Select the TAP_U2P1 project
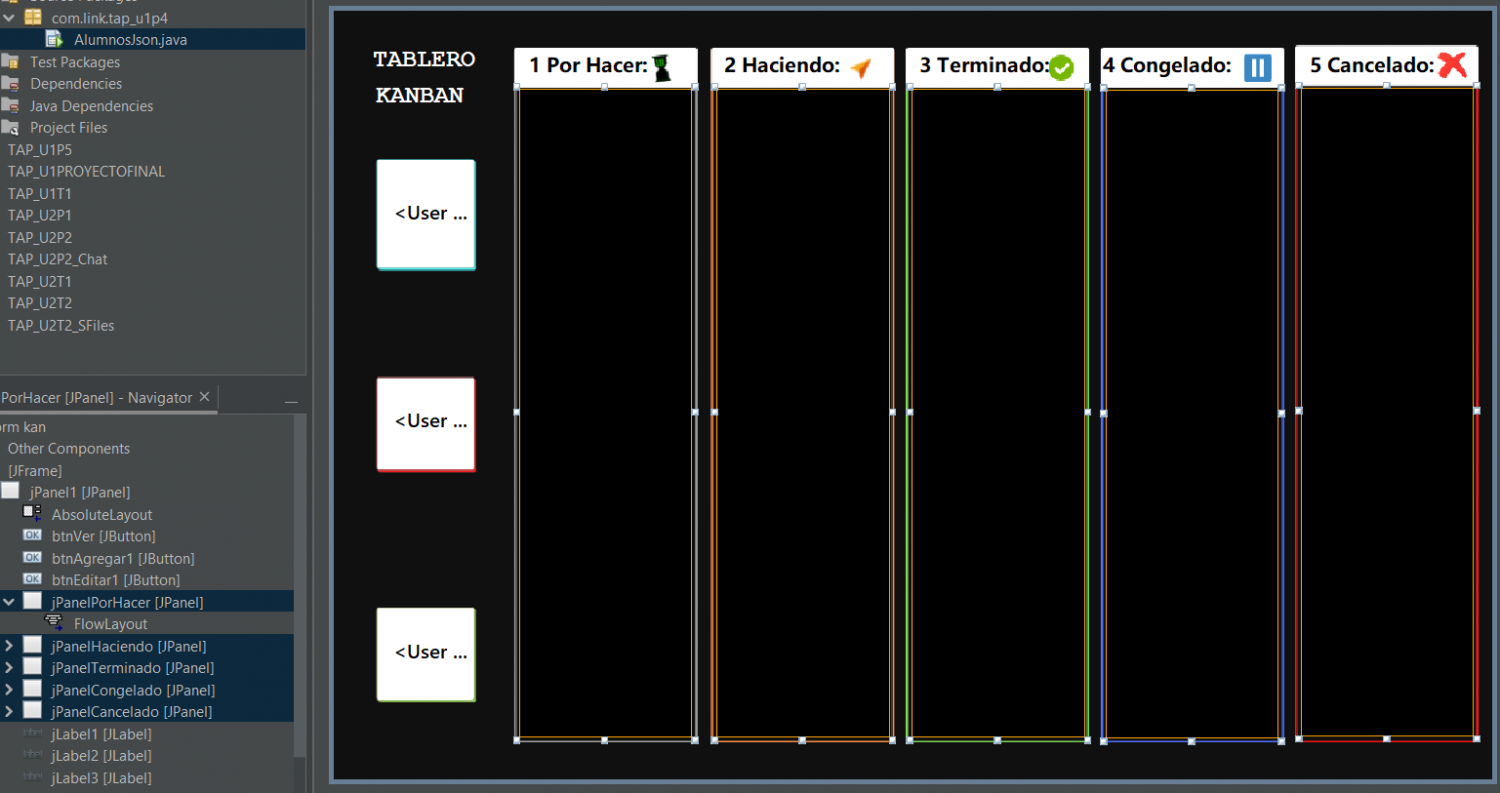The image size is (1500, 793). [x=40, y=215]
